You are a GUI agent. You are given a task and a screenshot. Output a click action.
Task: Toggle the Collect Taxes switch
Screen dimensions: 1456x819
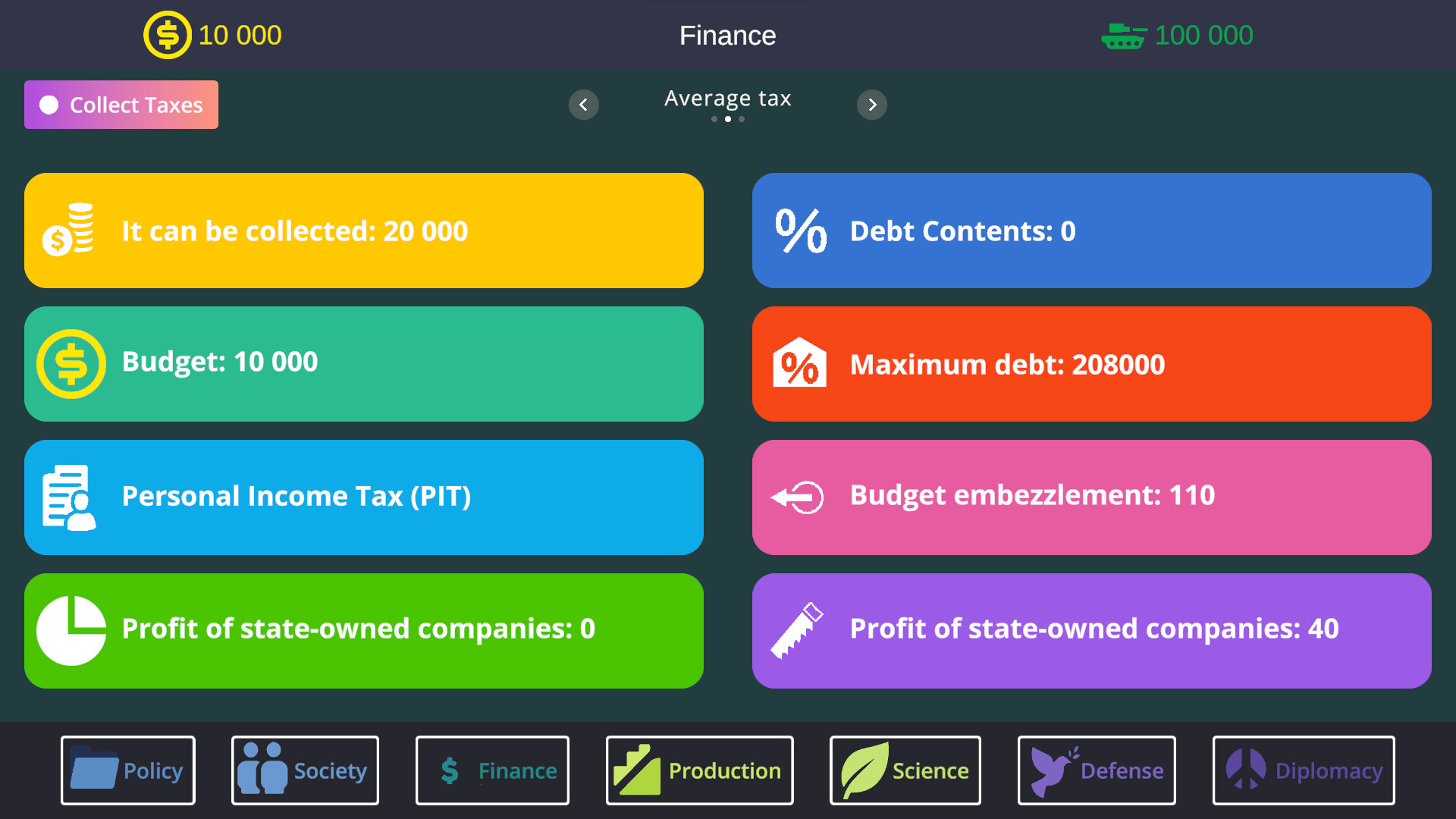pos(50,105)
